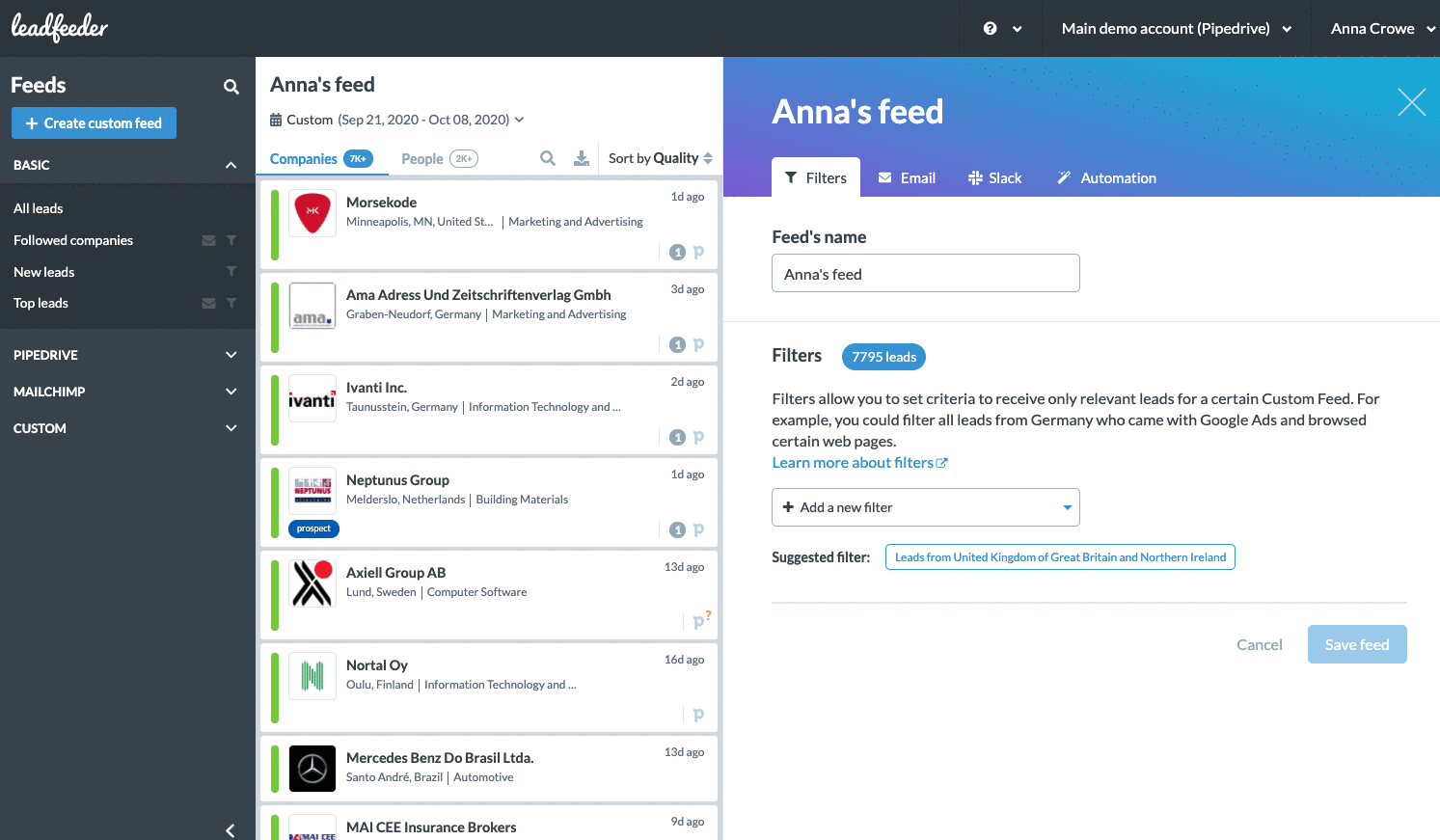The height and width of the screenshot is (840, 1440).
Task: Click email icon for Top leads
Action: coord(208,303)
